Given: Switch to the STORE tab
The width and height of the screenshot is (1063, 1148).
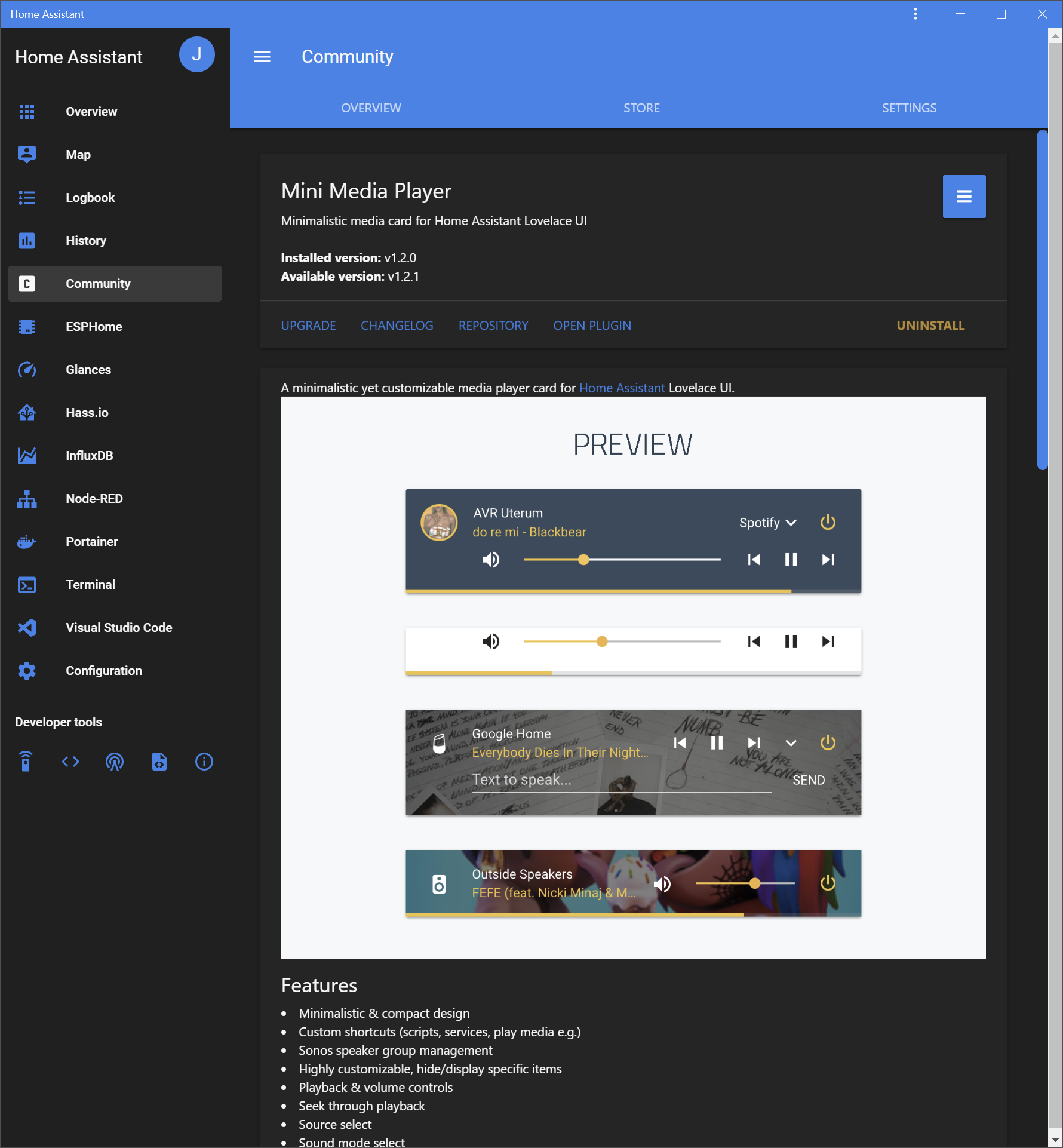Looking at the screenshot, I should [641, 108].
